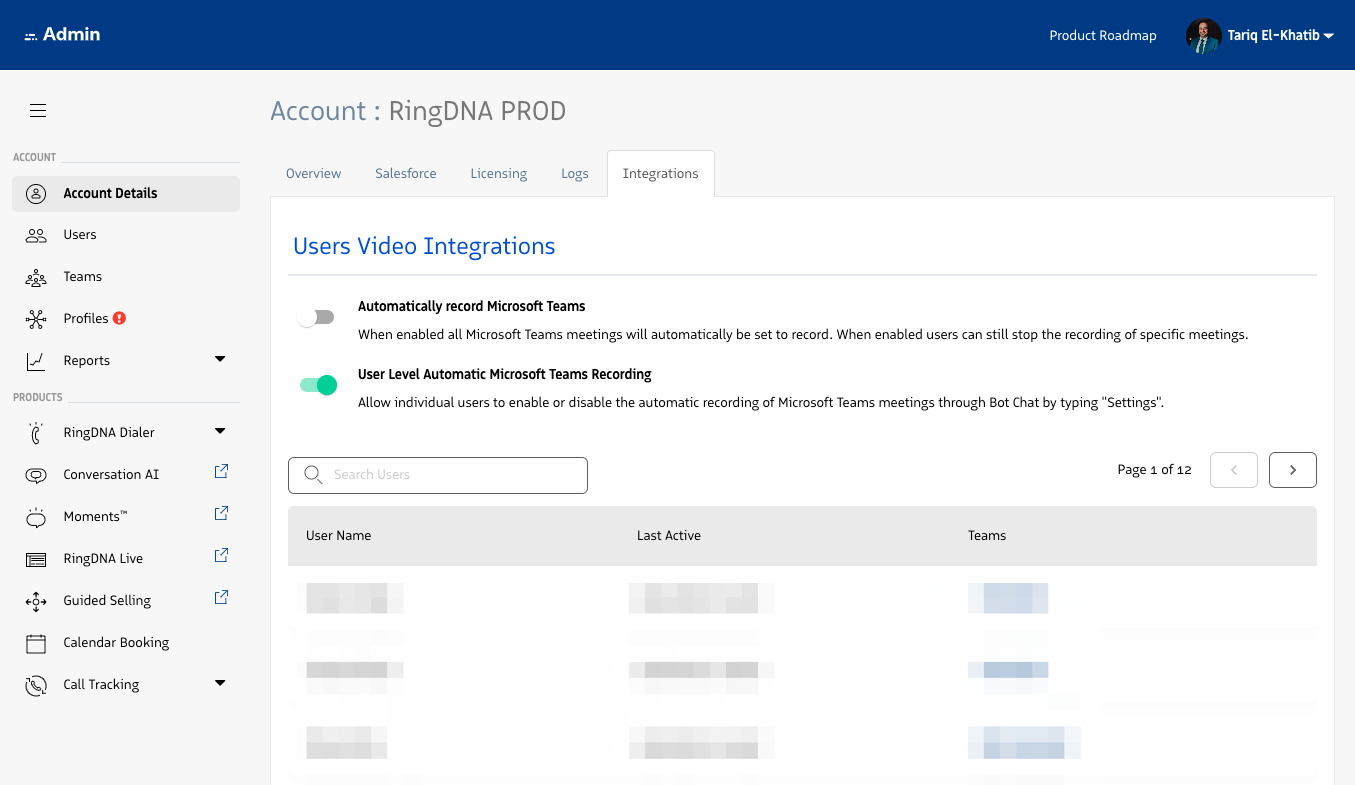
Task: Click the Guided Selling external link icon
Action: click(222, 597)
